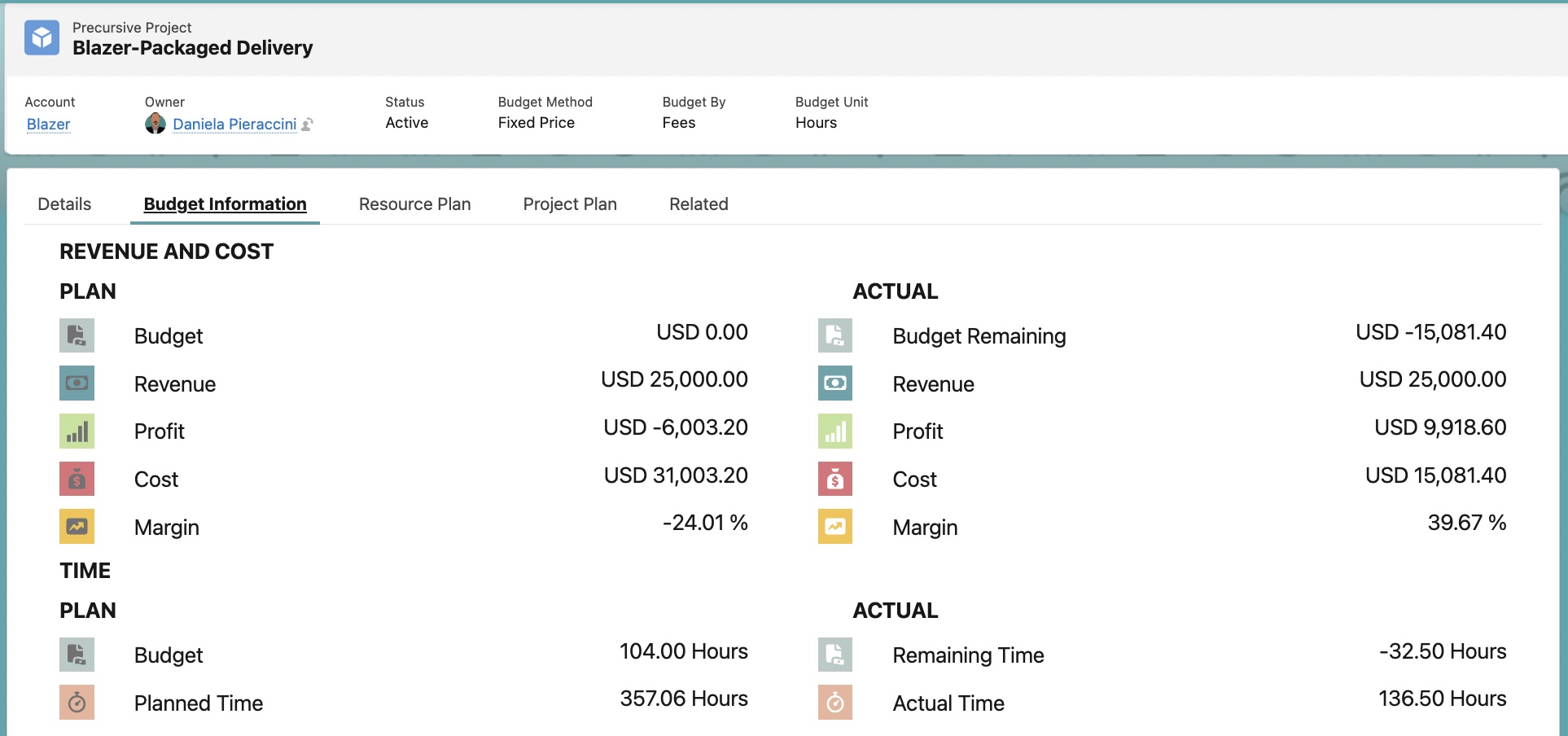Click the Blazer-Packaged Delivery project title
1568x736 pixels.
tap(192, 48)
